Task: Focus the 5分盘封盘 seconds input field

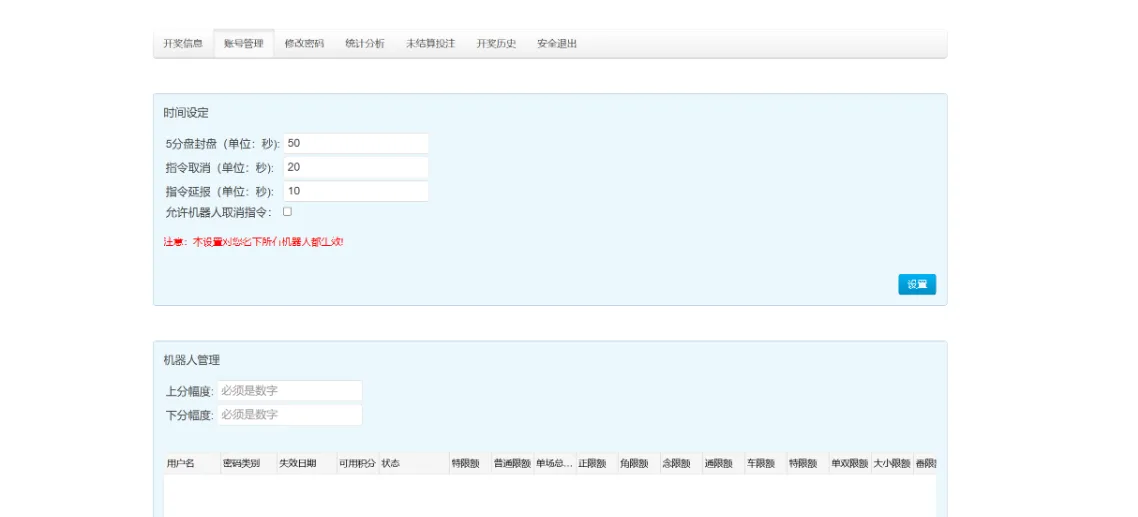Action: coord(356,144)
